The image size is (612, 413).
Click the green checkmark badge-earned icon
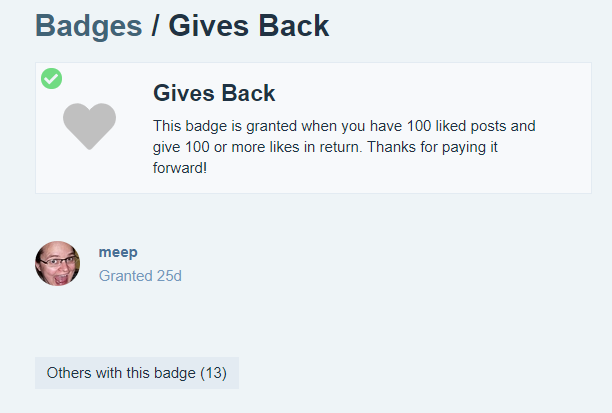point(52,78)
